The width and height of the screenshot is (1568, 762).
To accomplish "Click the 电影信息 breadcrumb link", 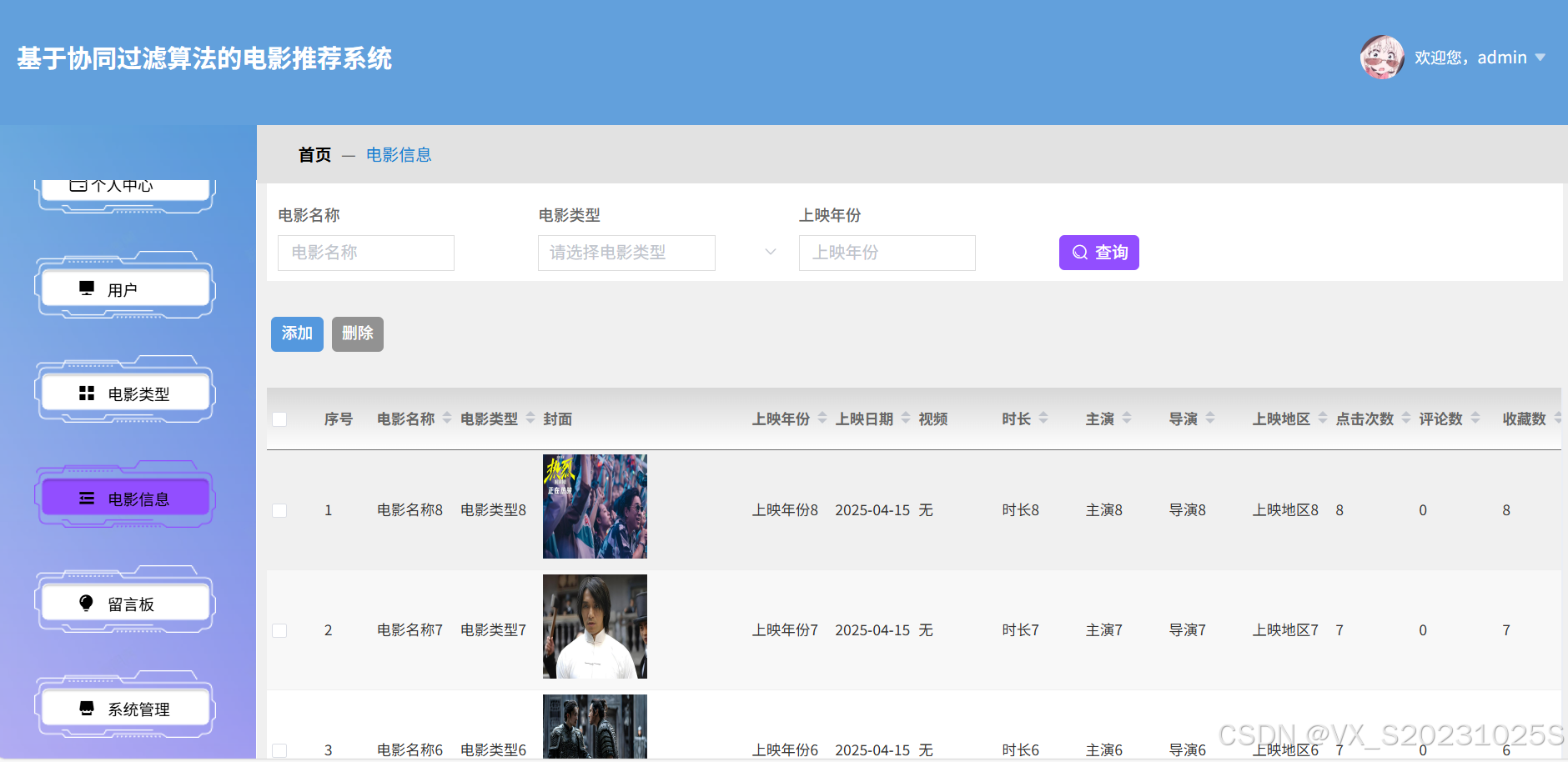I will click(399, 155).
